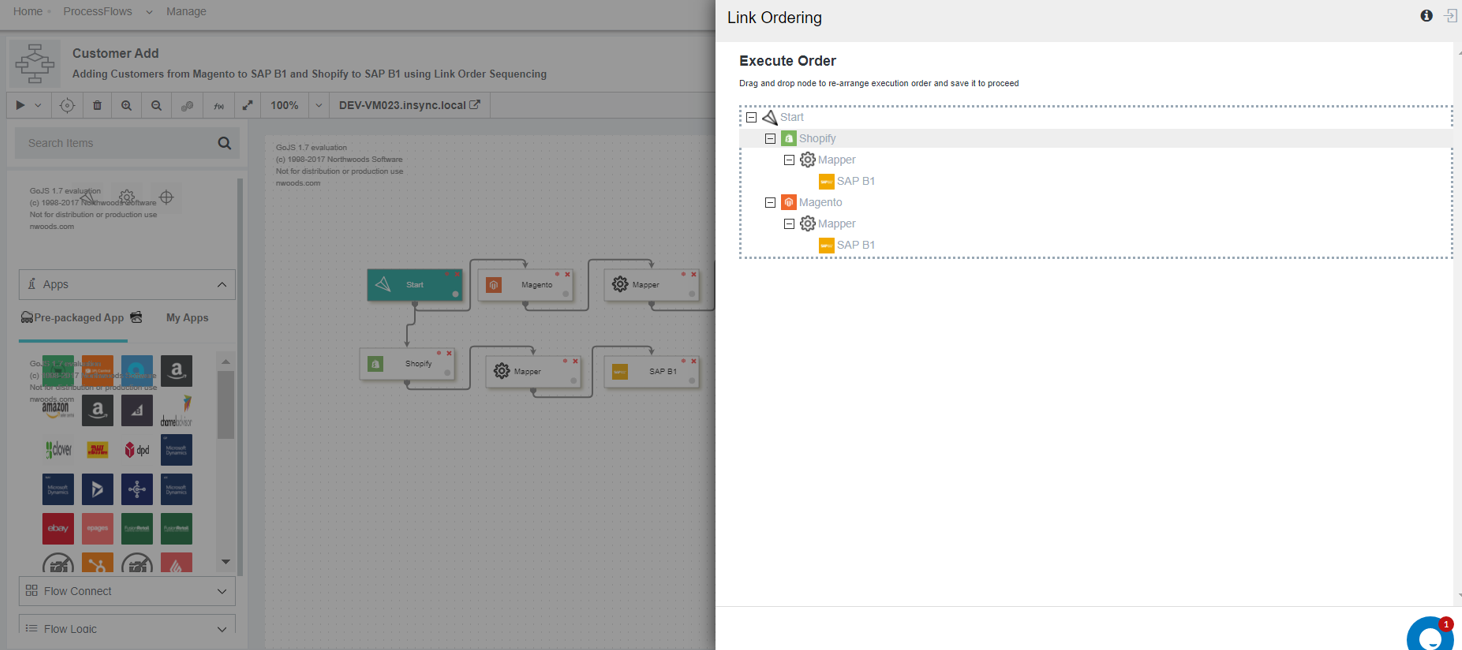Click the zoom in magnifier icon
This screenshot has height=650, width=1462.
point(126,105)
